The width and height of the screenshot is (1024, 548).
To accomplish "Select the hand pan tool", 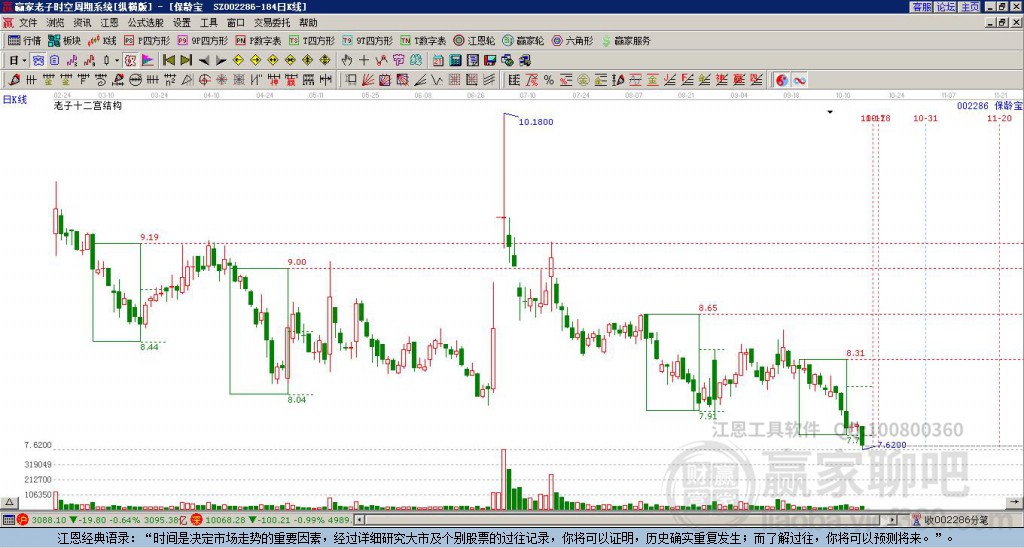I will tap(347, 61).
